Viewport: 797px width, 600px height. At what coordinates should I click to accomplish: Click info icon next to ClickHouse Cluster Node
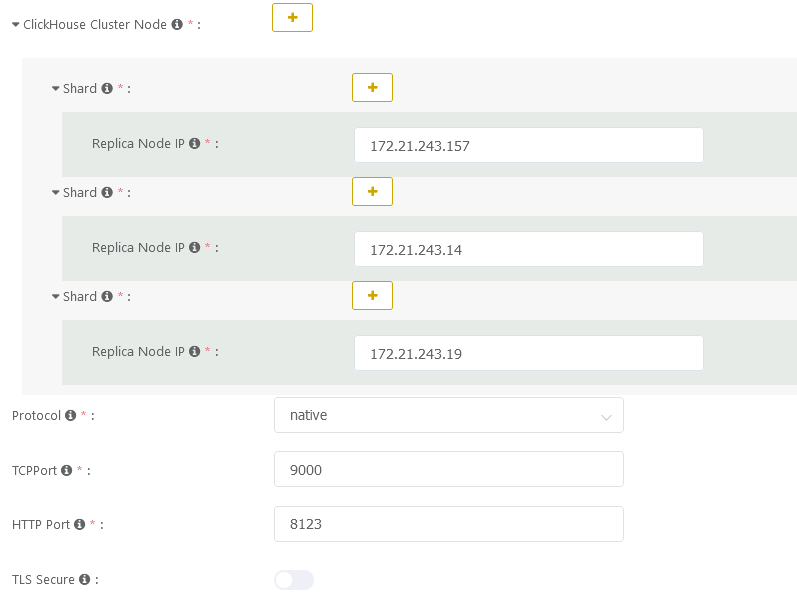177,24
